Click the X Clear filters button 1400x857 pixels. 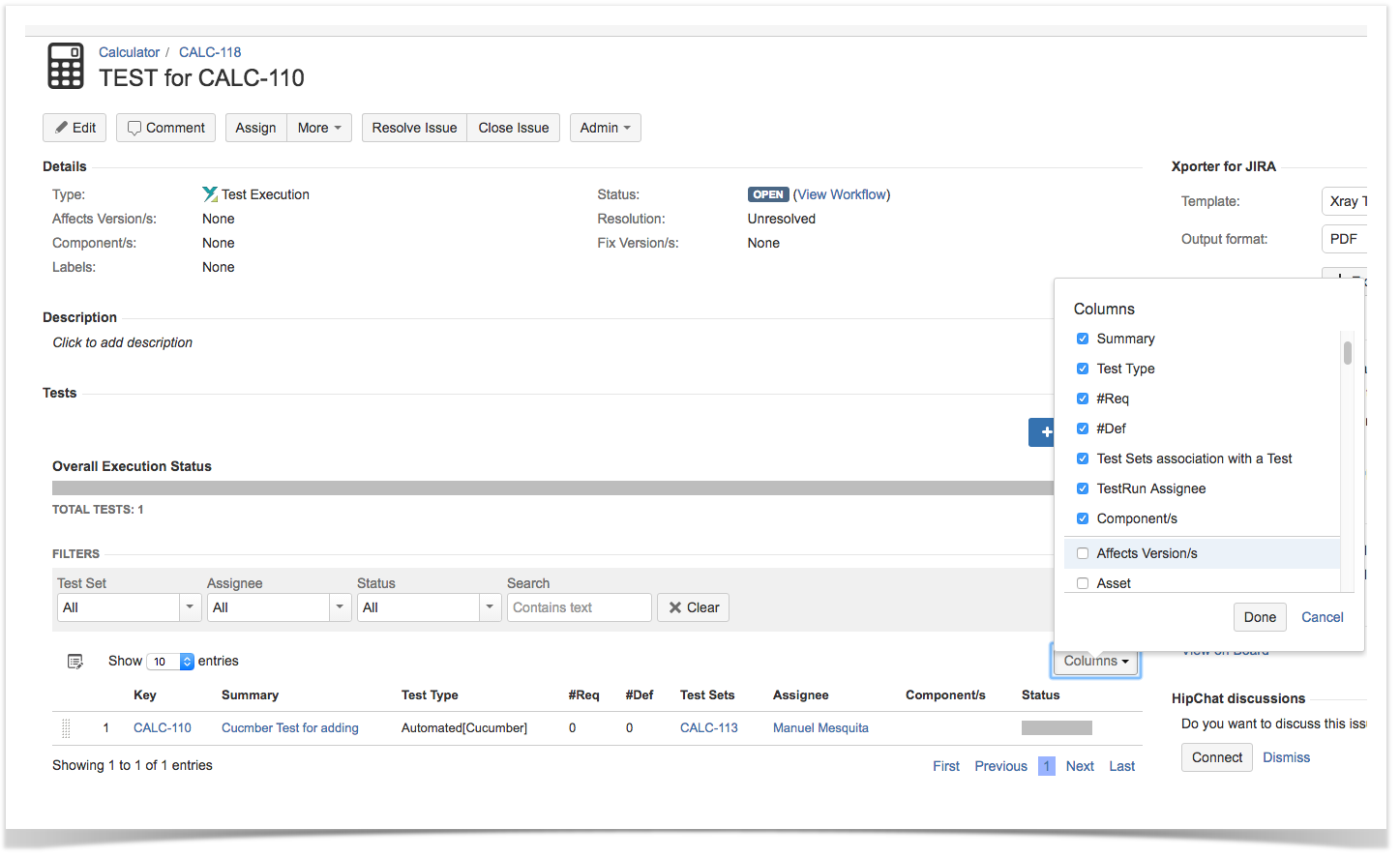693,607
